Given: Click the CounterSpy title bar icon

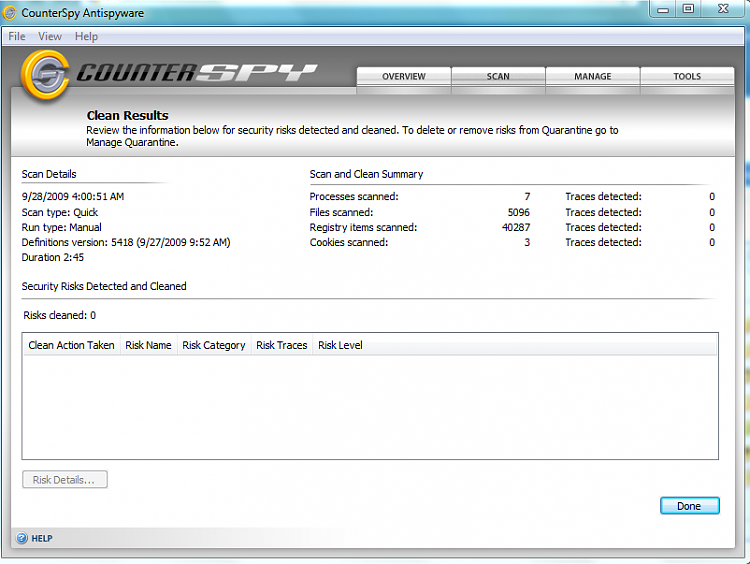Looking at the screenshot, I should click(x=10, y=13).
